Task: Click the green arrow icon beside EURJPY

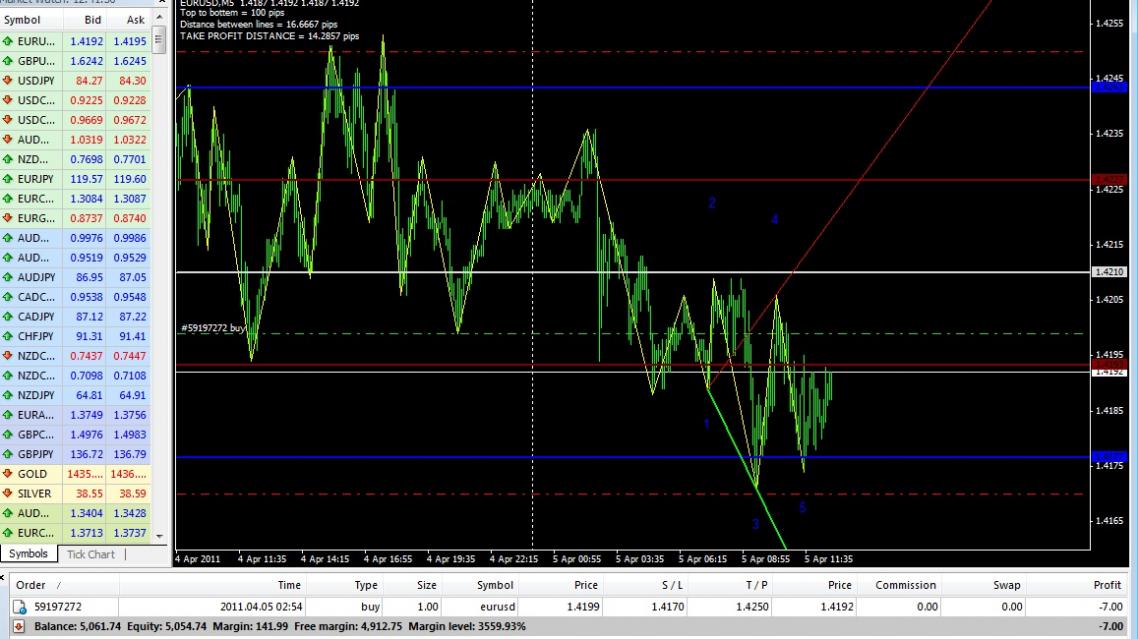Action: (8, 179)
